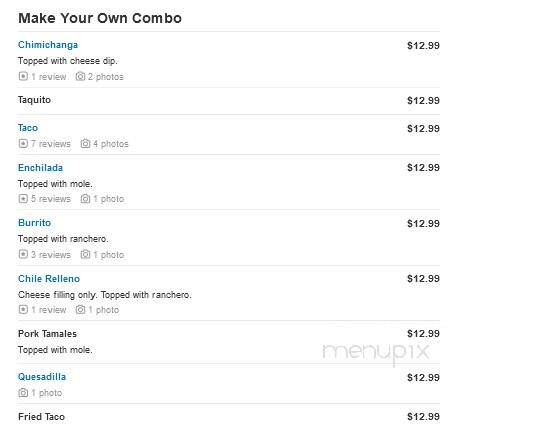View the Taco 4 photos link
The height and width of the screenshot is (434, 555).
110,144
